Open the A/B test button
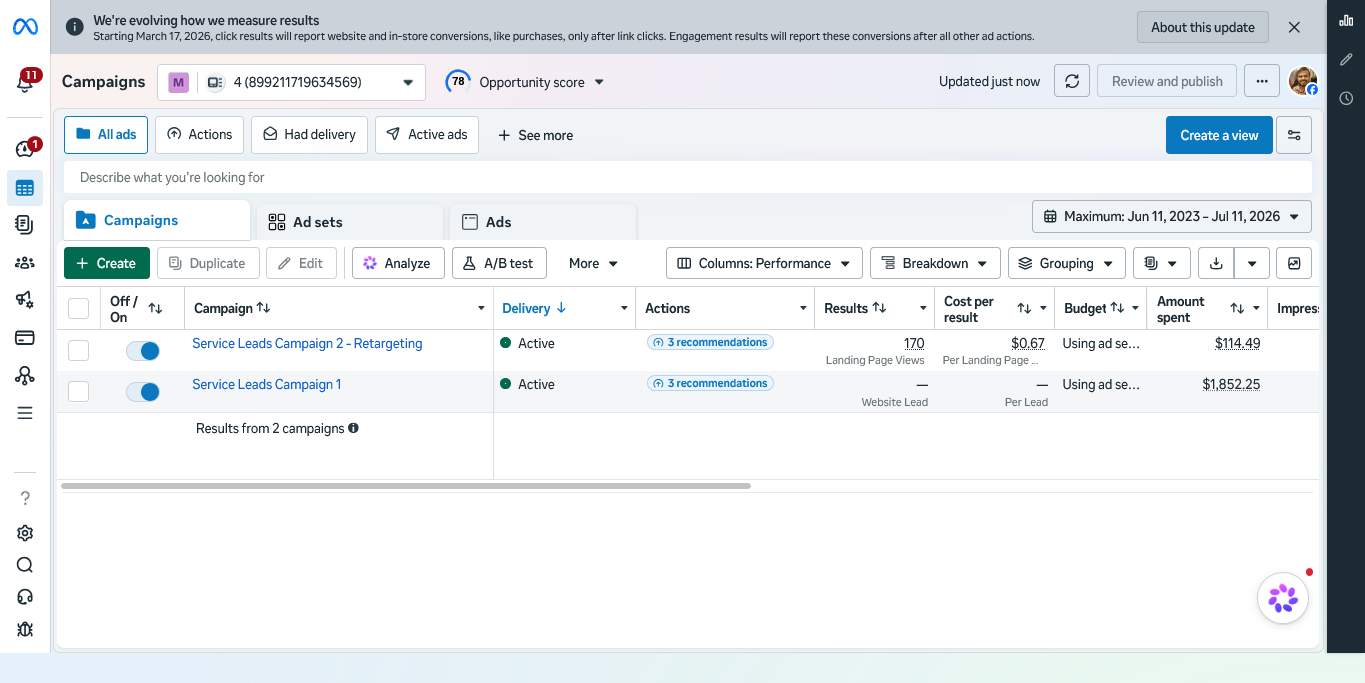This screenshot has width=1365, height=683. pyautogui.click(x=500, y=263)
